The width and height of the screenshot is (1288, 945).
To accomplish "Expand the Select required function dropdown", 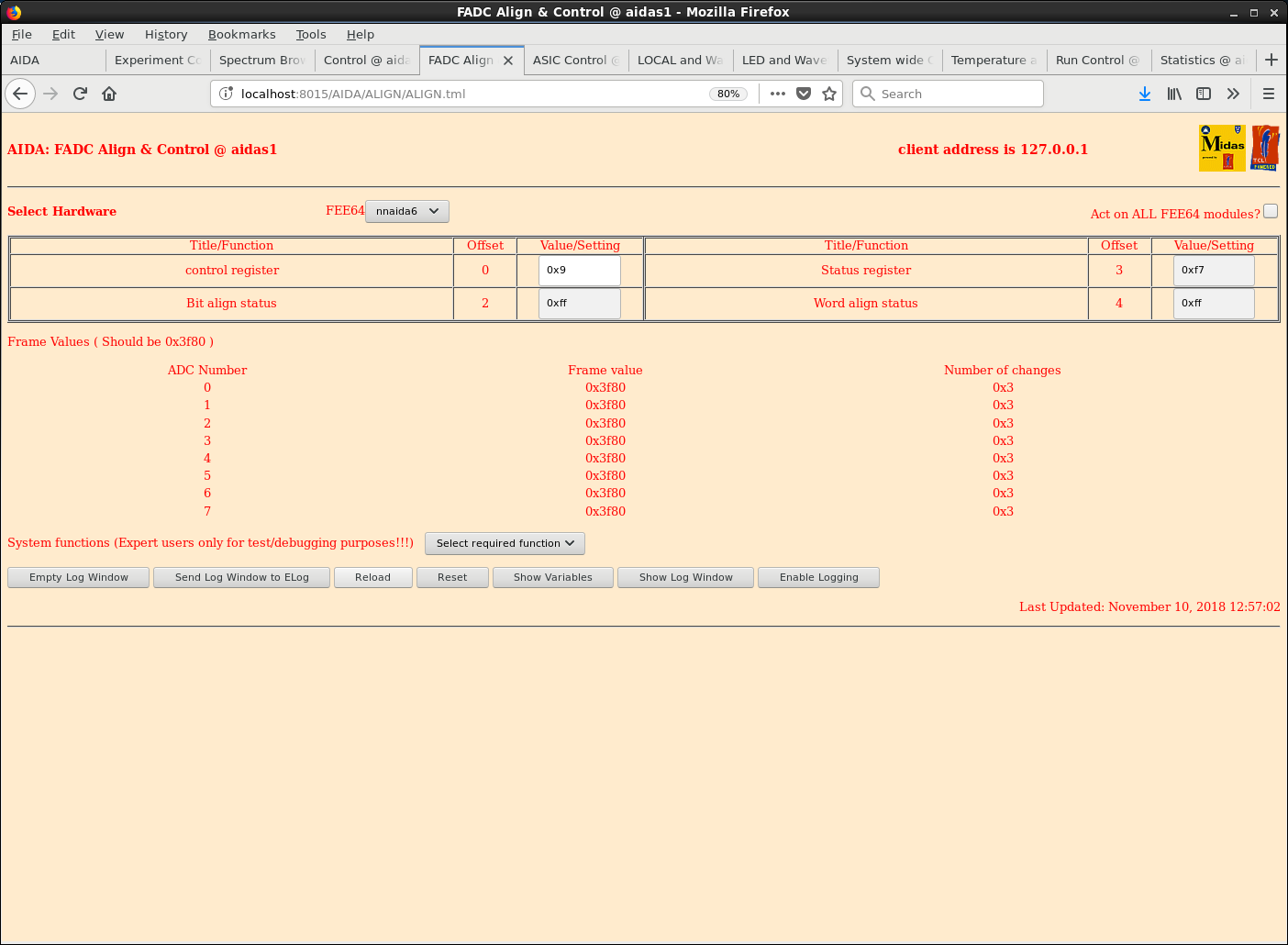I will [505, 543].
